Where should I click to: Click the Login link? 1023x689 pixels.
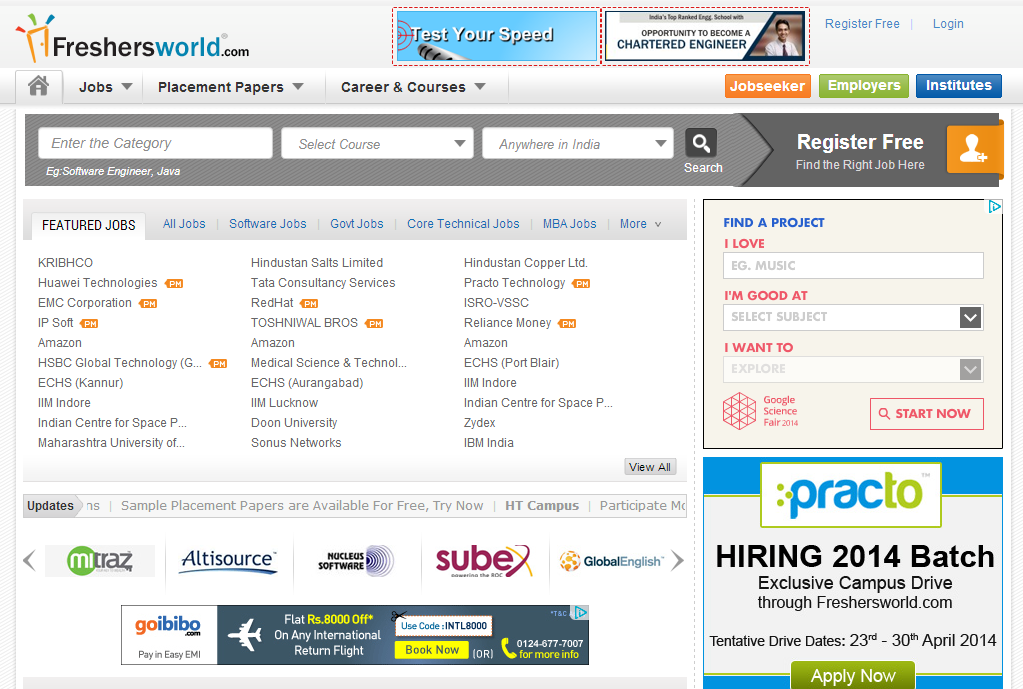click(x=947, y=24)
